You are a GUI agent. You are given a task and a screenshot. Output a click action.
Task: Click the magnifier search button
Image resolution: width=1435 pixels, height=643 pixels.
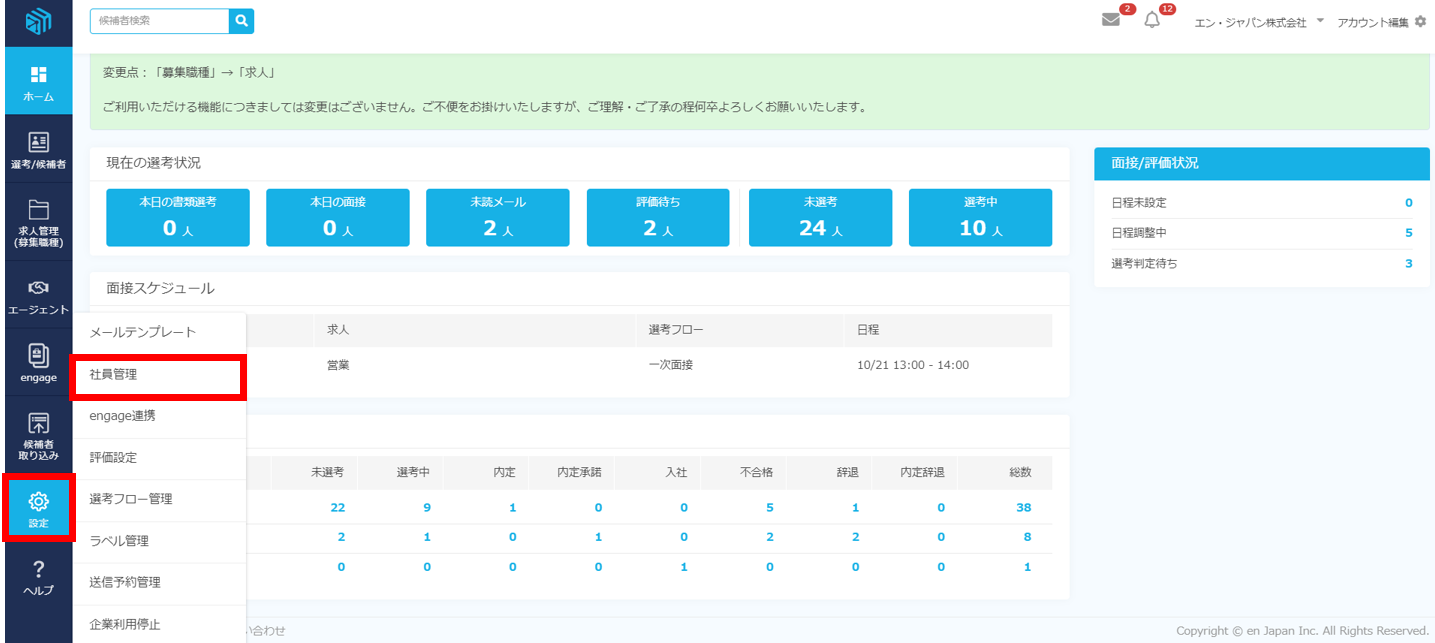tap(241, 21)
